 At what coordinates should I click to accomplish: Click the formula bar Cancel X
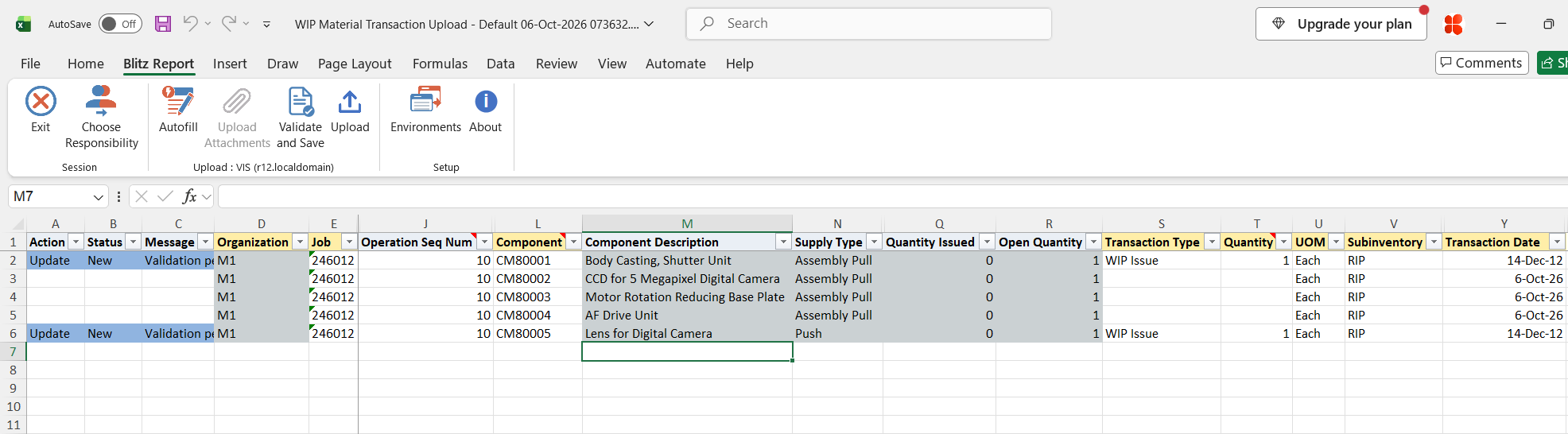click(142, 196)
